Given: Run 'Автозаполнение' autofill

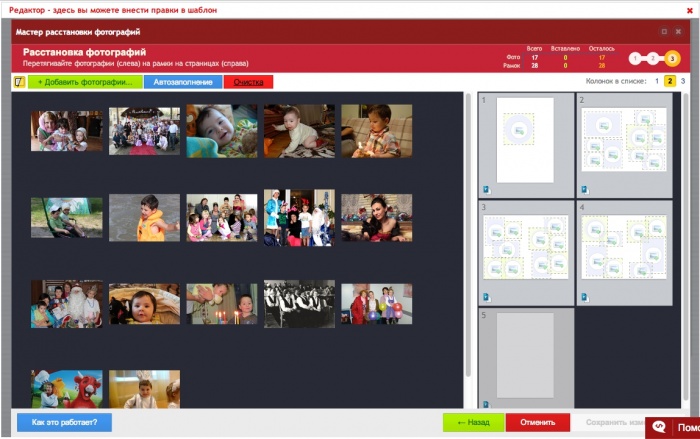Looking at the screenshot, I should click(x=183, y=82).
